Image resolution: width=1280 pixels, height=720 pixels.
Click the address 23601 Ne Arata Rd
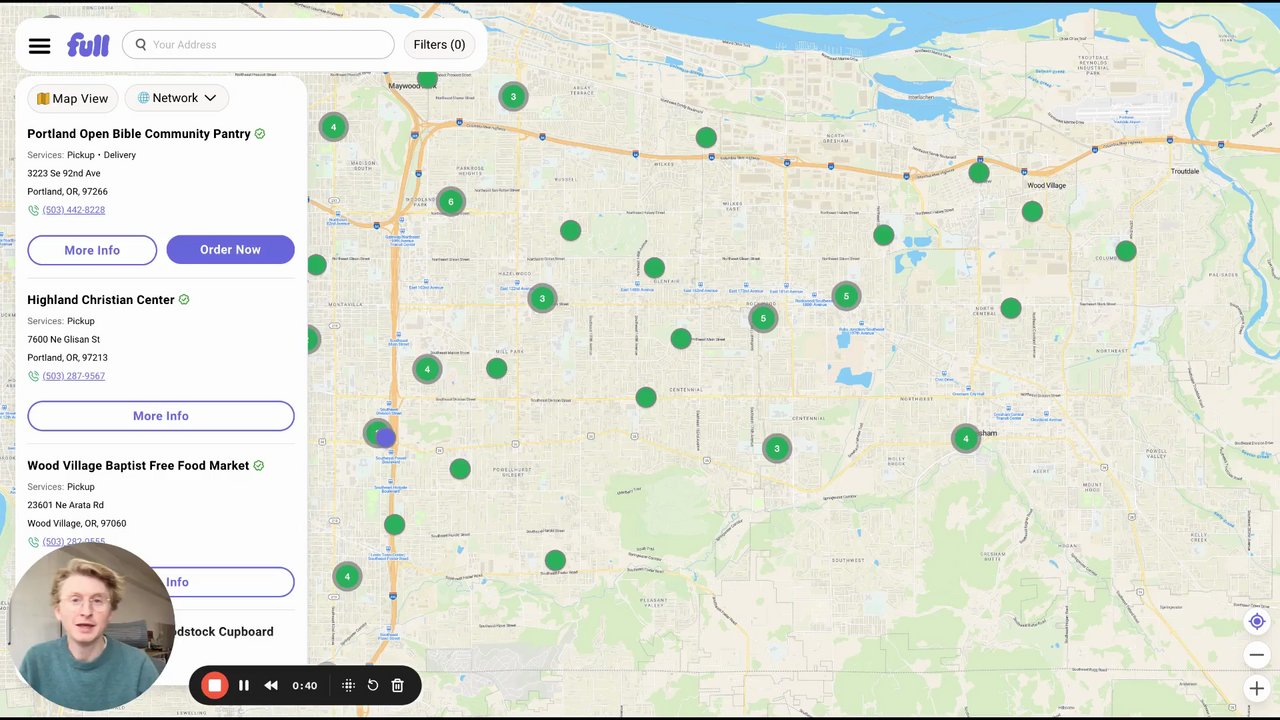click(65, 505)
